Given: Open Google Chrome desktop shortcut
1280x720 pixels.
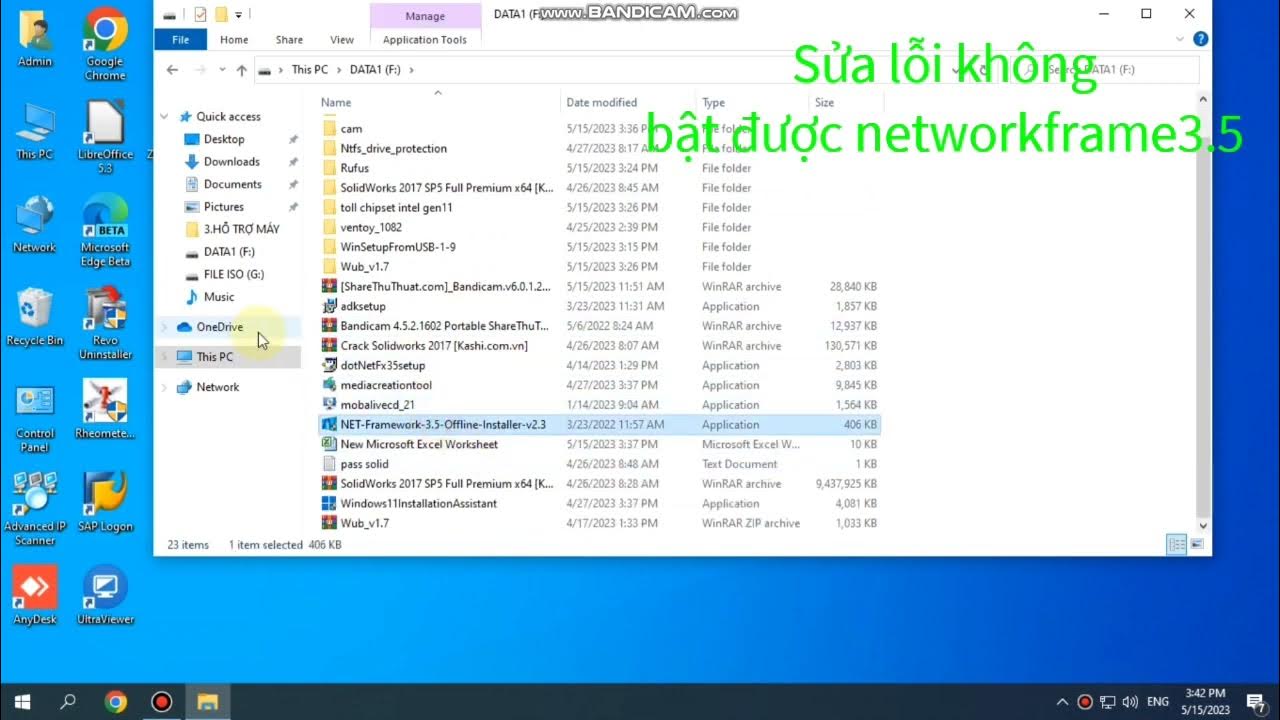Looking at the screenshot, I should pos(105,43).
